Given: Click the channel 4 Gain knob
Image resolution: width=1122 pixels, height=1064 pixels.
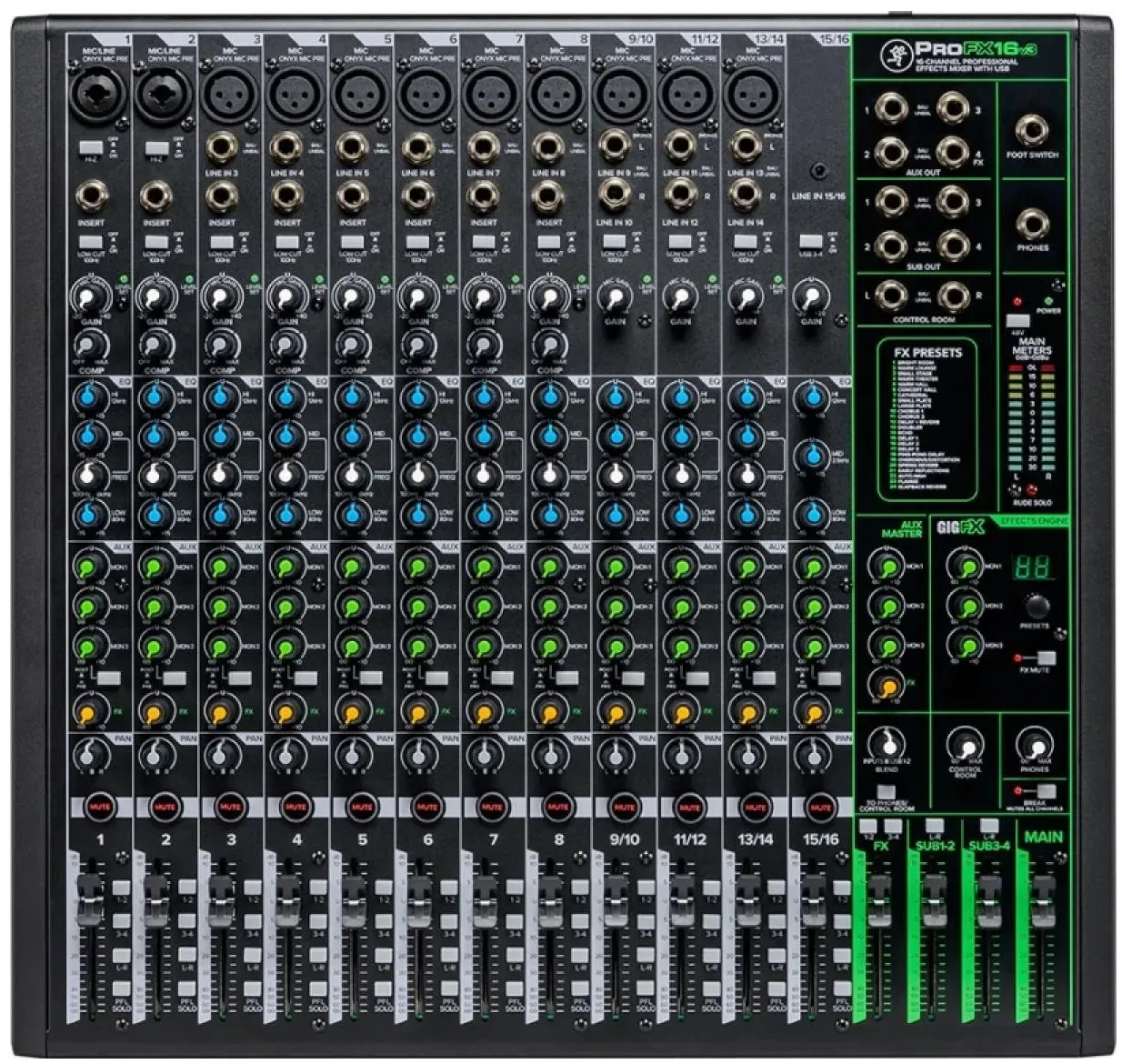Looking at the screenshot, I should pos(286,298).
